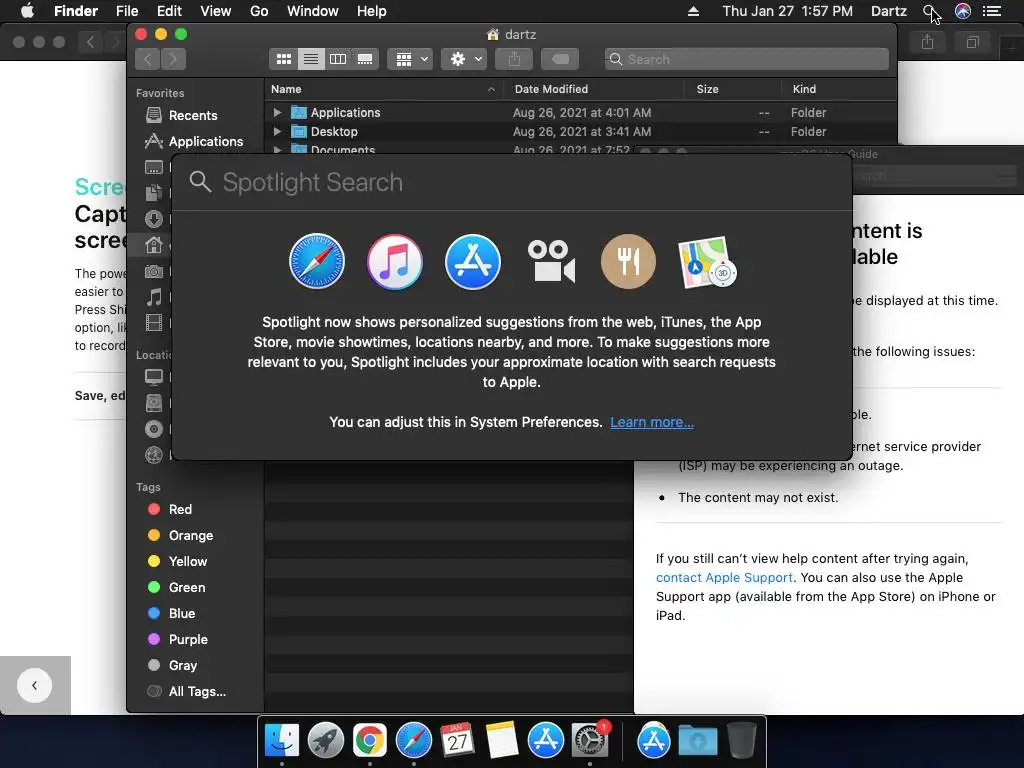Open System Preferences from the Dock

click(590, 741)
